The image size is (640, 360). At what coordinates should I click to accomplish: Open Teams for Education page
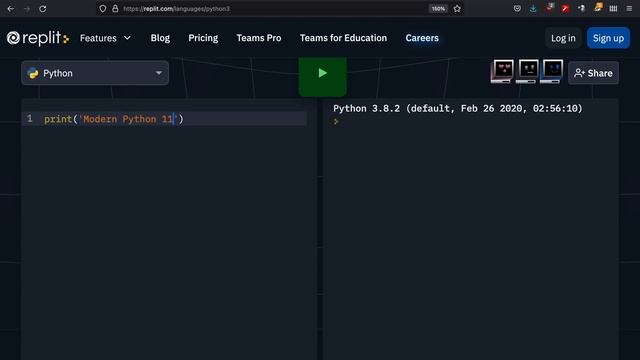[x=343, y=38]
